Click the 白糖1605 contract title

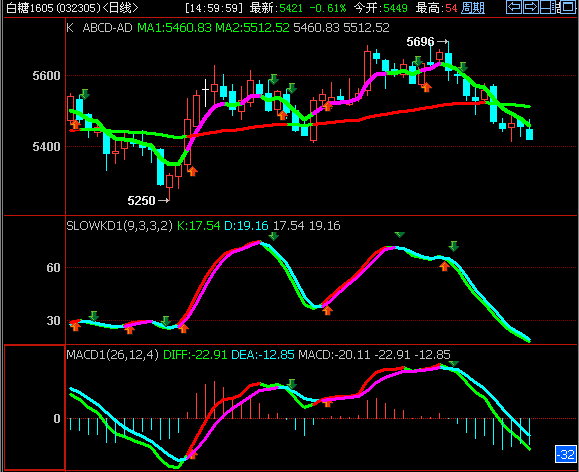30,7
